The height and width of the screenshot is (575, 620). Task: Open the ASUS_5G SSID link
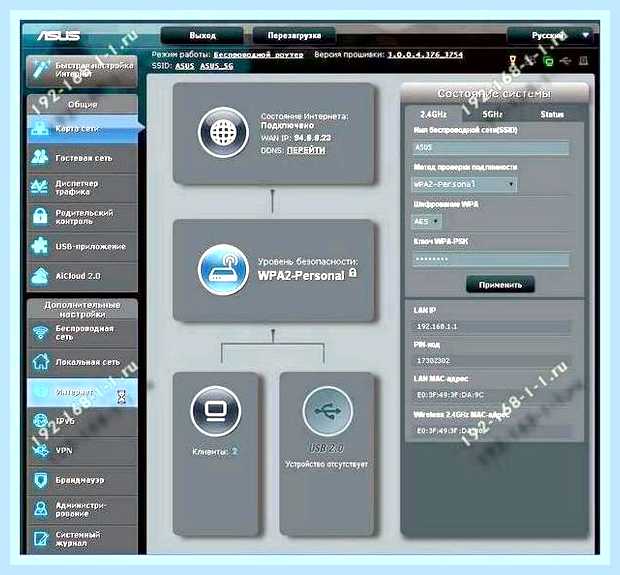[216, 66]
